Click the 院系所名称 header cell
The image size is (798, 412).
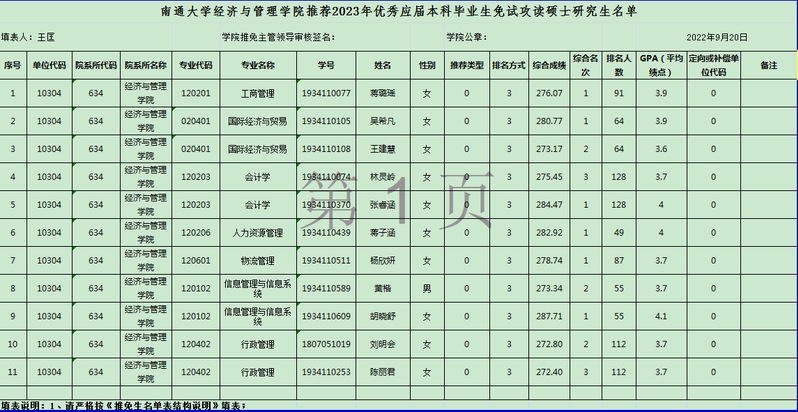(x=146, y=65)
